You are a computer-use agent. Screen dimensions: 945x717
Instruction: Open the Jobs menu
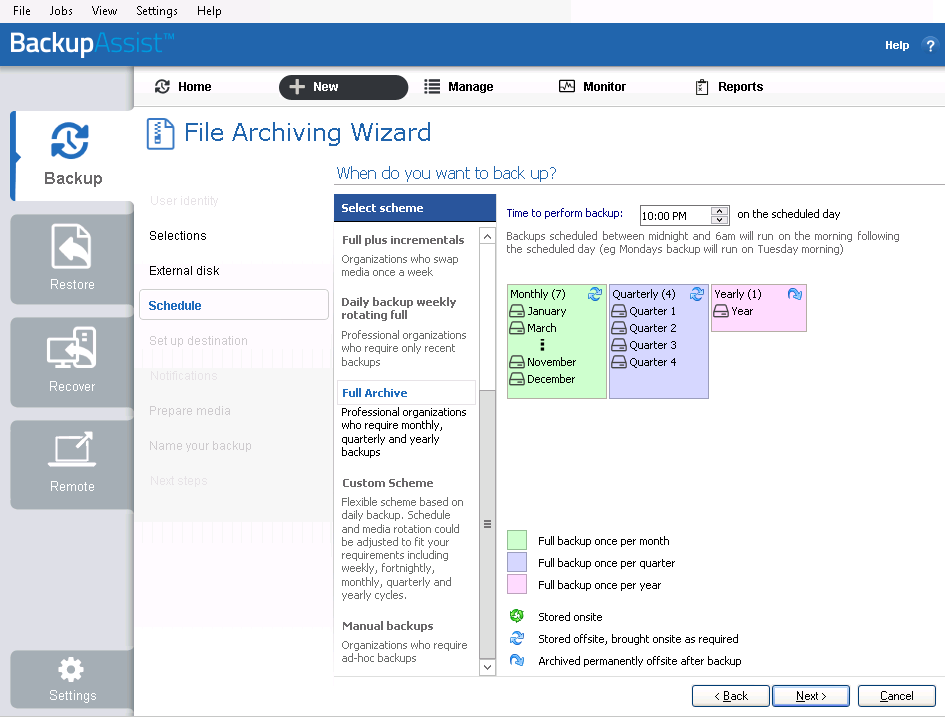pyautogui.click(x=61, y=11)
